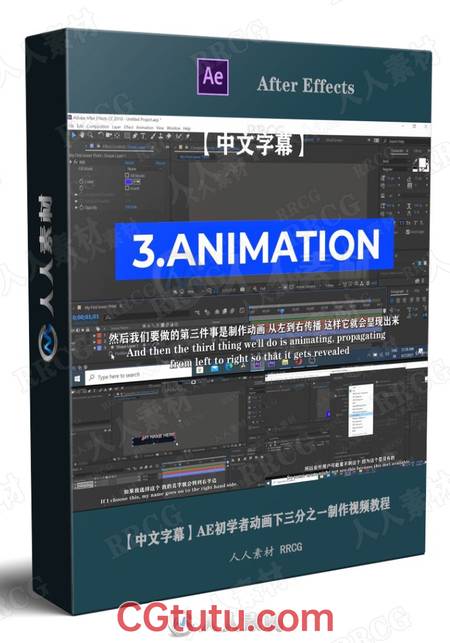This screenshot has width=450, height=643.
Task: Toggle the Invert checkbox in Fill effect
Action: click(x=126, y=188)
